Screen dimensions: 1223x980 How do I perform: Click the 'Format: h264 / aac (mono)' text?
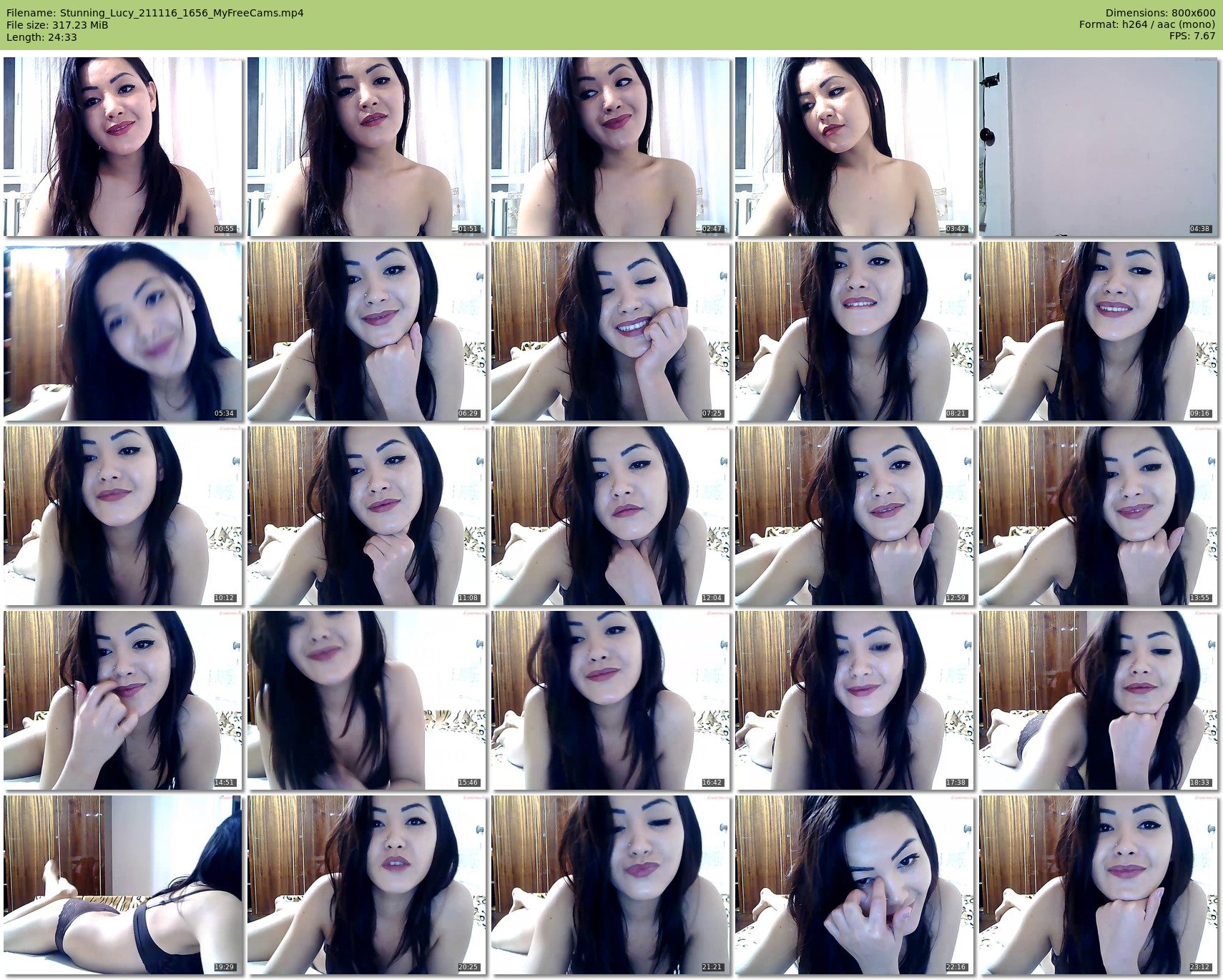[1147, 25]
